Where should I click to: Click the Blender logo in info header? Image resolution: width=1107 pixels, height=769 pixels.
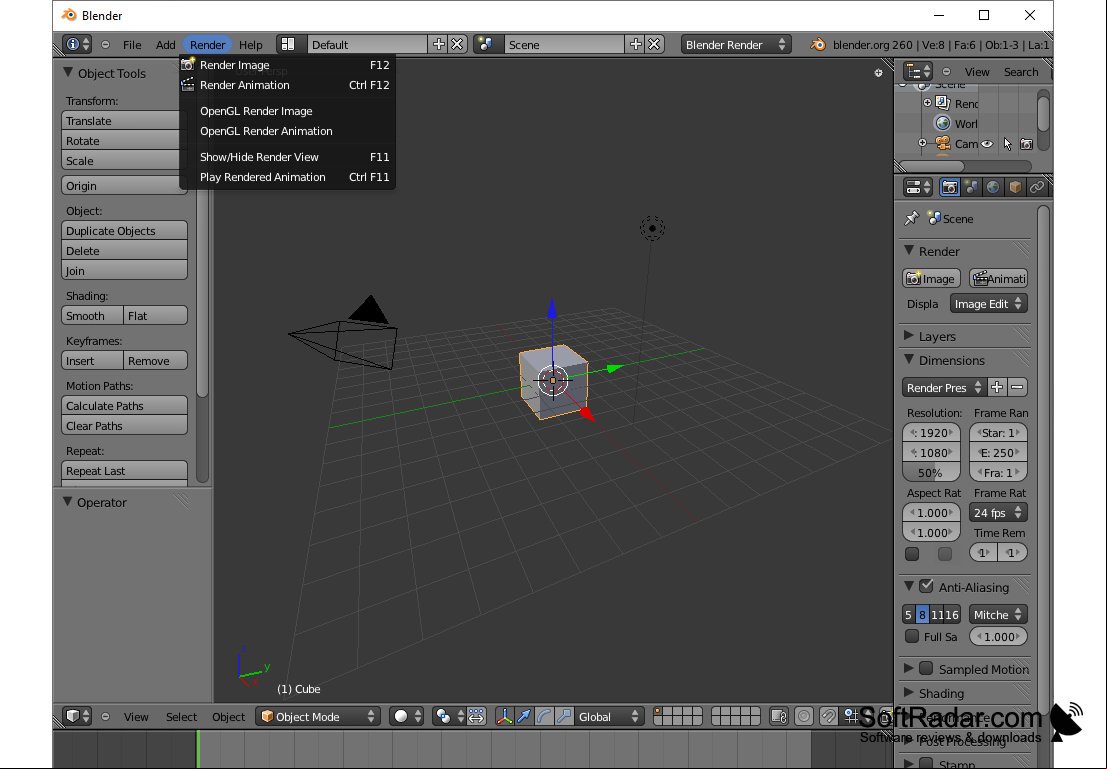click(818, 44)
